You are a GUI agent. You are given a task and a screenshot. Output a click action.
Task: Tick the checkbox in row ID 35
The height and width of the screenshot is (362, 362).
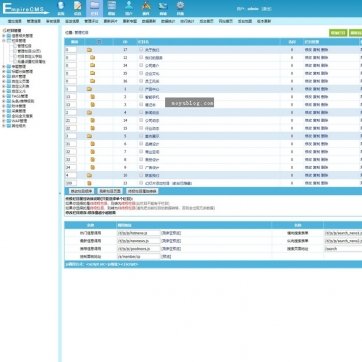point(141,73)
